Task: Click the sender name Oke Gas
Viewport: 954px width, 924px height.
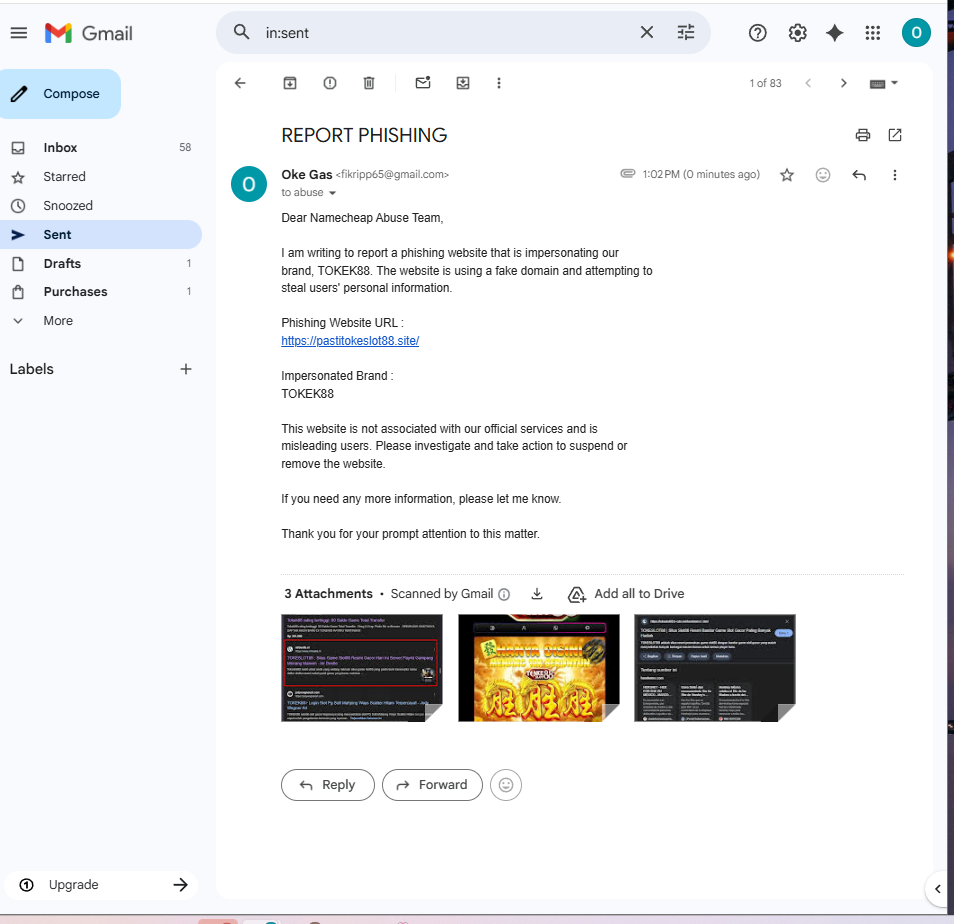Action: pos(307,175)
